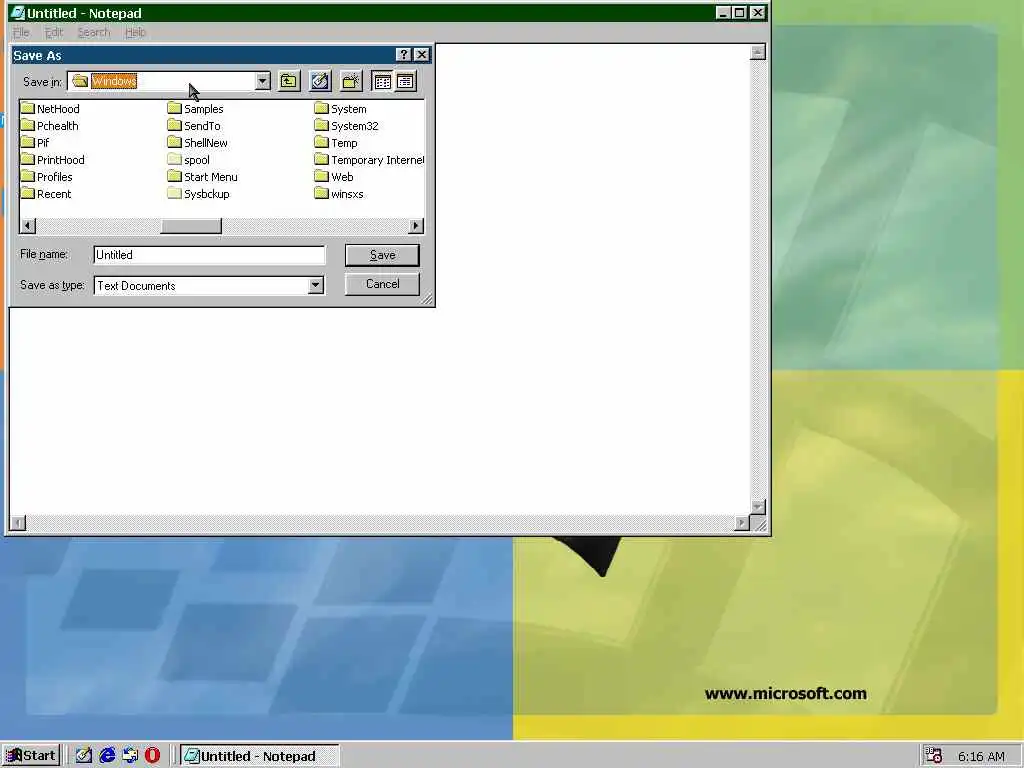The image size is (1024, 768).
Task: Select the winsxs folder
Action: (x=340, y=193)
